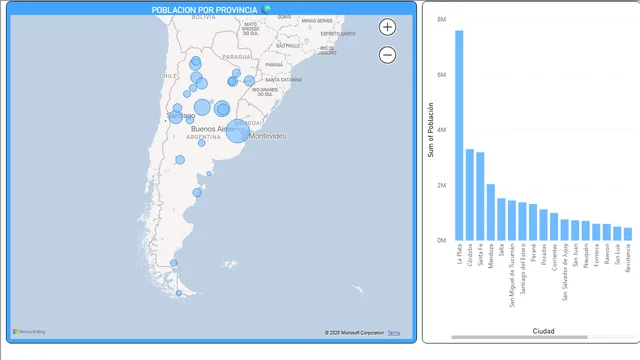Image resolution: width=640 pixels, height=360 pixels.
Task: Click the 6M y-axis value
Action: tap(442, 75)
